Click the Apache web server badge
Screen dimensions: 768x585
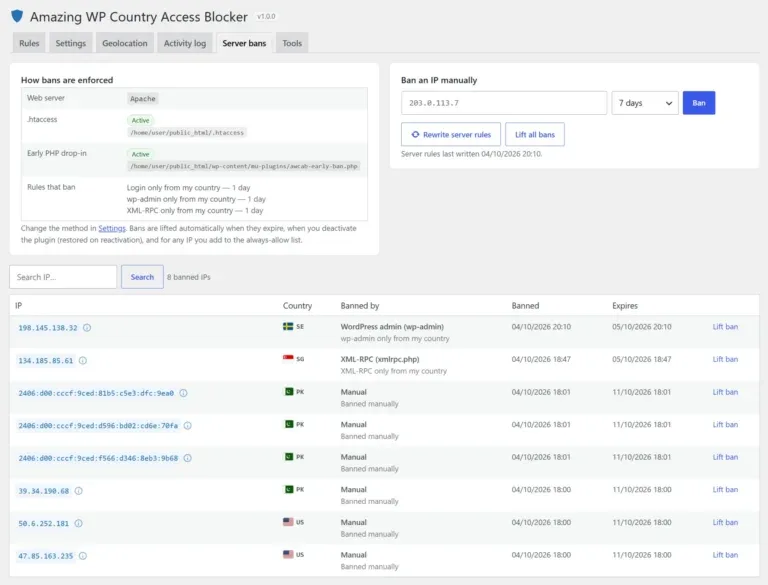(143, 98)
